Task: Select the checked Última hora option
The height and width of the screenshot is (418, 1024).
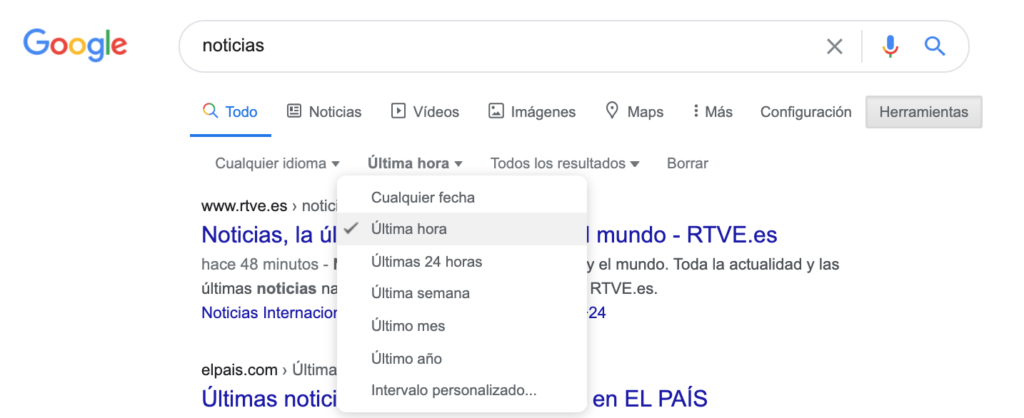Action: [462, 229]
